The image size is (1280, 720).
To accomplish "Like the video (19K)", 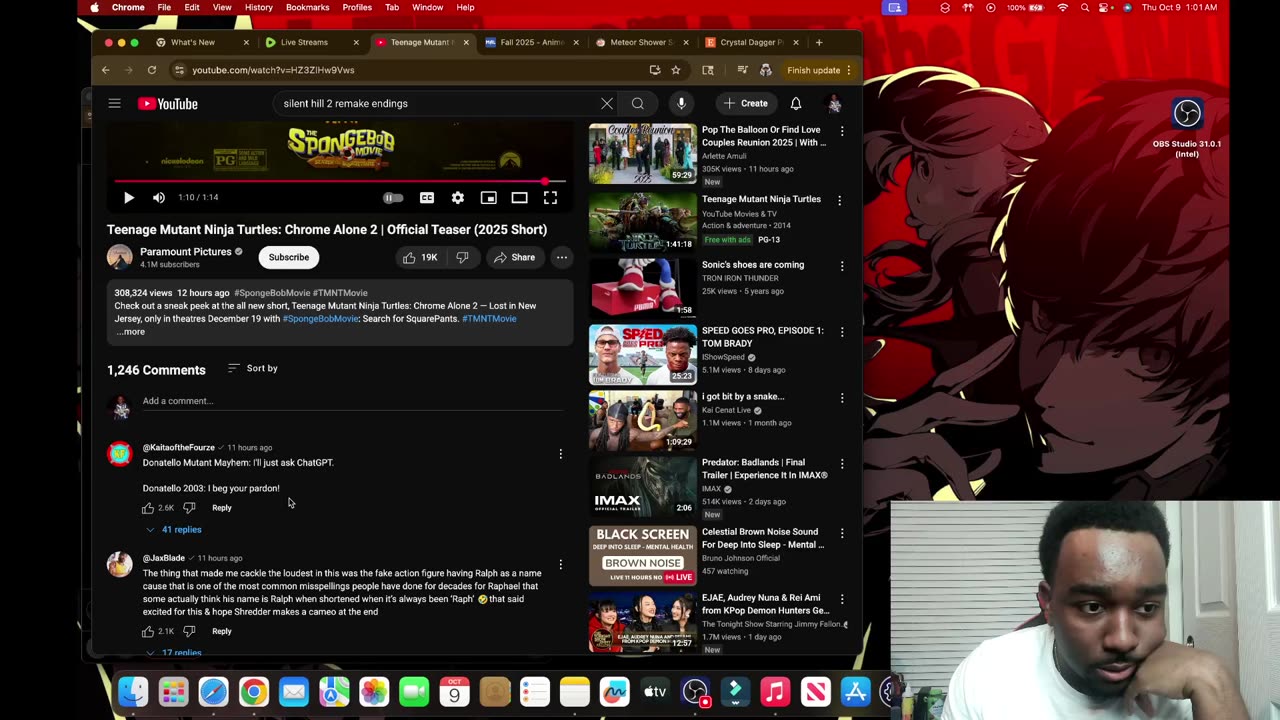I will point(420,257).
